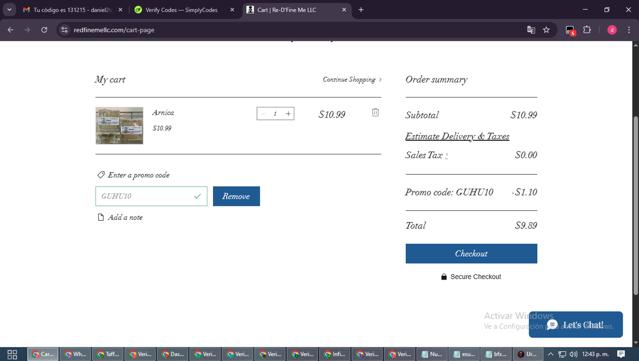Remove the applied promo code
The height and width of the screenshot is (361, 639).
[236, 196]
